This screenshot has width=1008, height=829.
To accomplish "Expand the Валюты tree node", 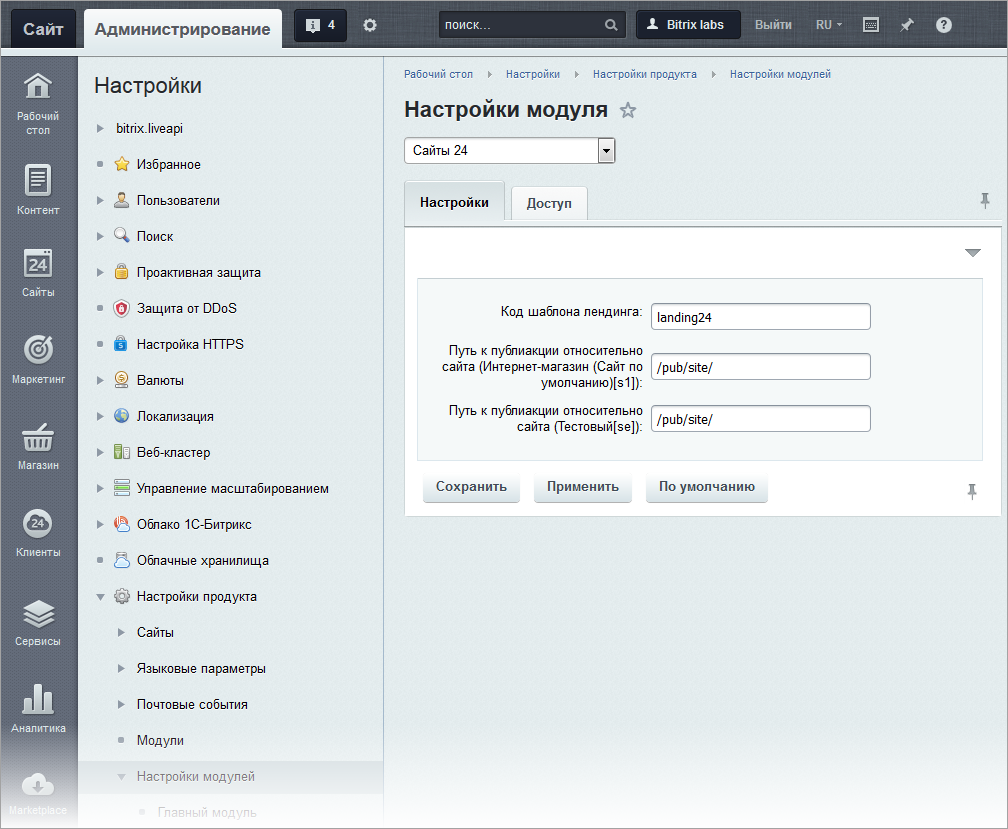I will tap(100, 380).
